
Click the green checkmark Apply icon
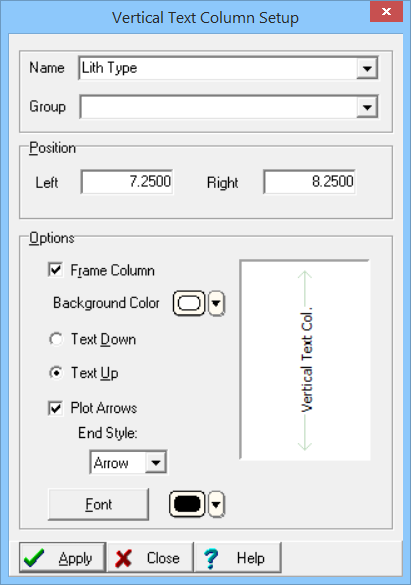[34, 558]
